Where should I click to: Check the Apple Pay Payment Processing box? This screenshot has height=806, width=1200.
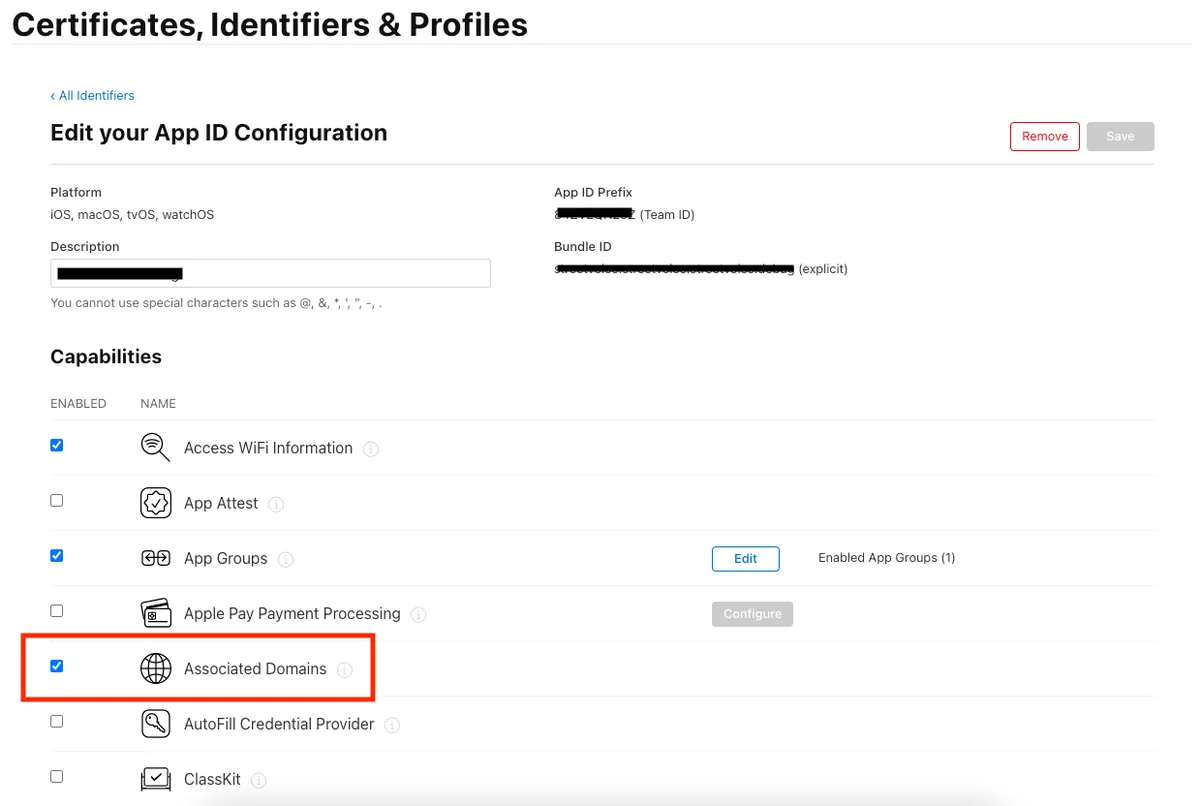click(57, 610)
